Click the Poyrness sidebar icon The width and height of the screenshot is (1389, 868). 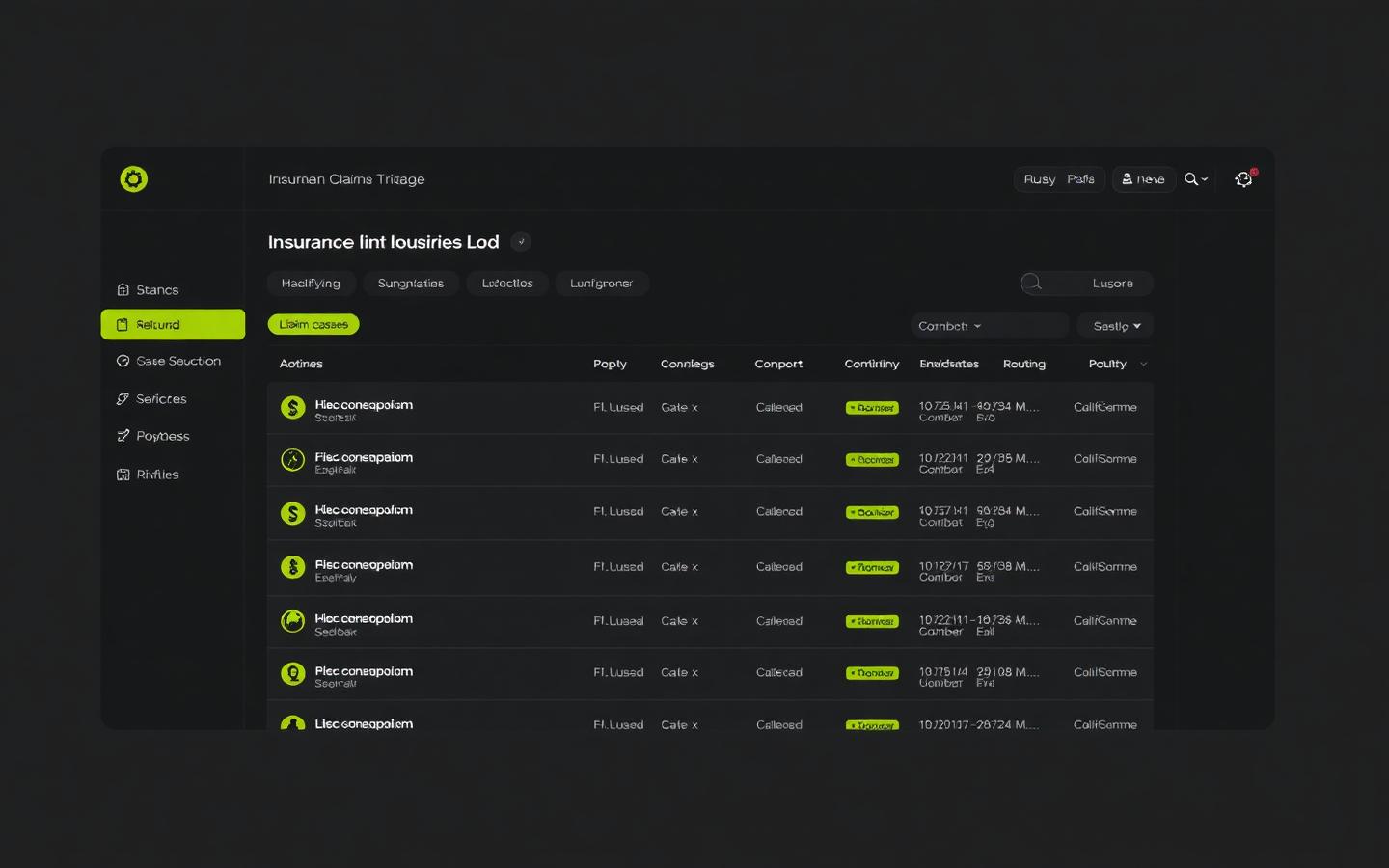click(x=123, y=436)
